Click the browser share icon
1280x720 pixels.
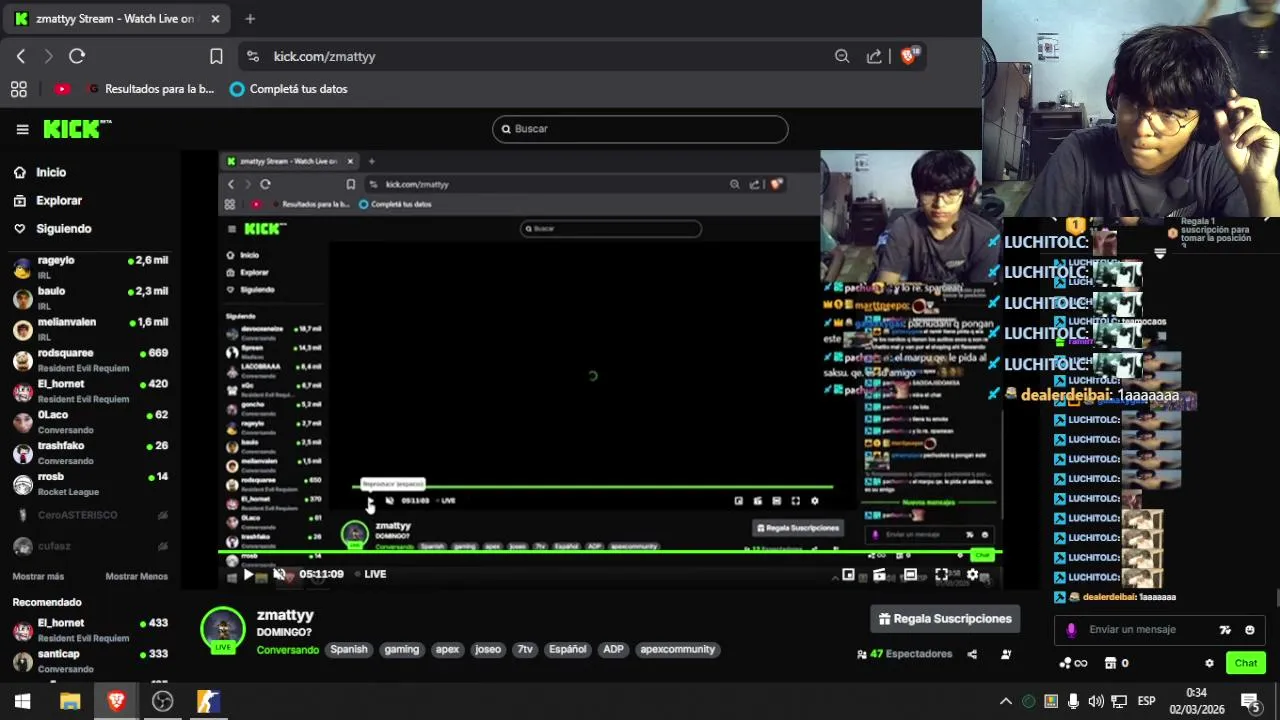coord(874,56)
